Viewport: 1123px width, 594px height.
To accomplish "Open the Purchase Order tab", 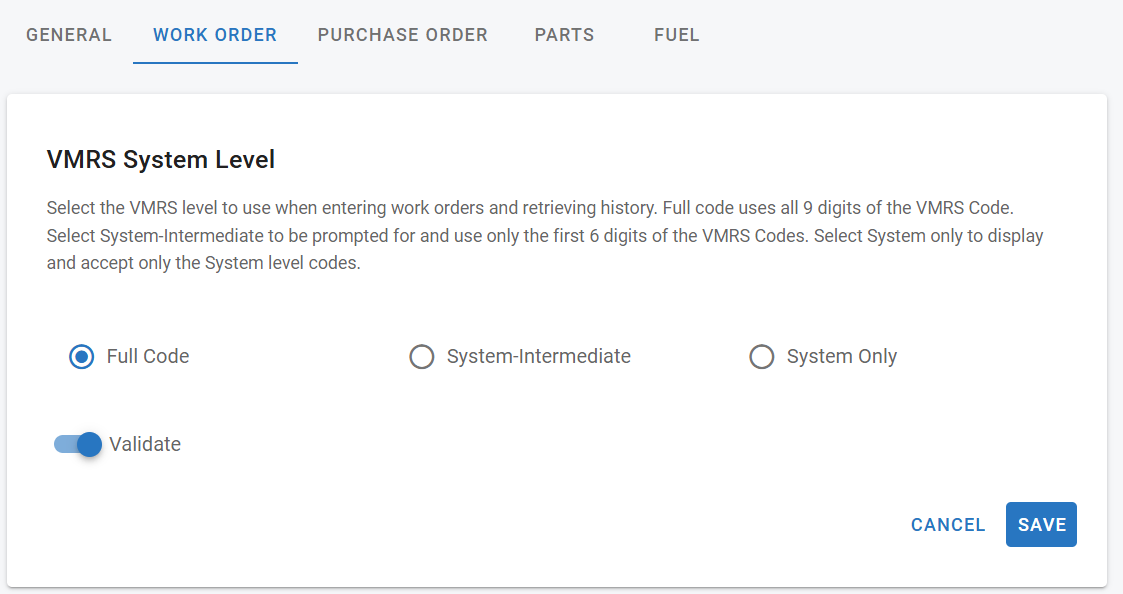I will point(402,35).
